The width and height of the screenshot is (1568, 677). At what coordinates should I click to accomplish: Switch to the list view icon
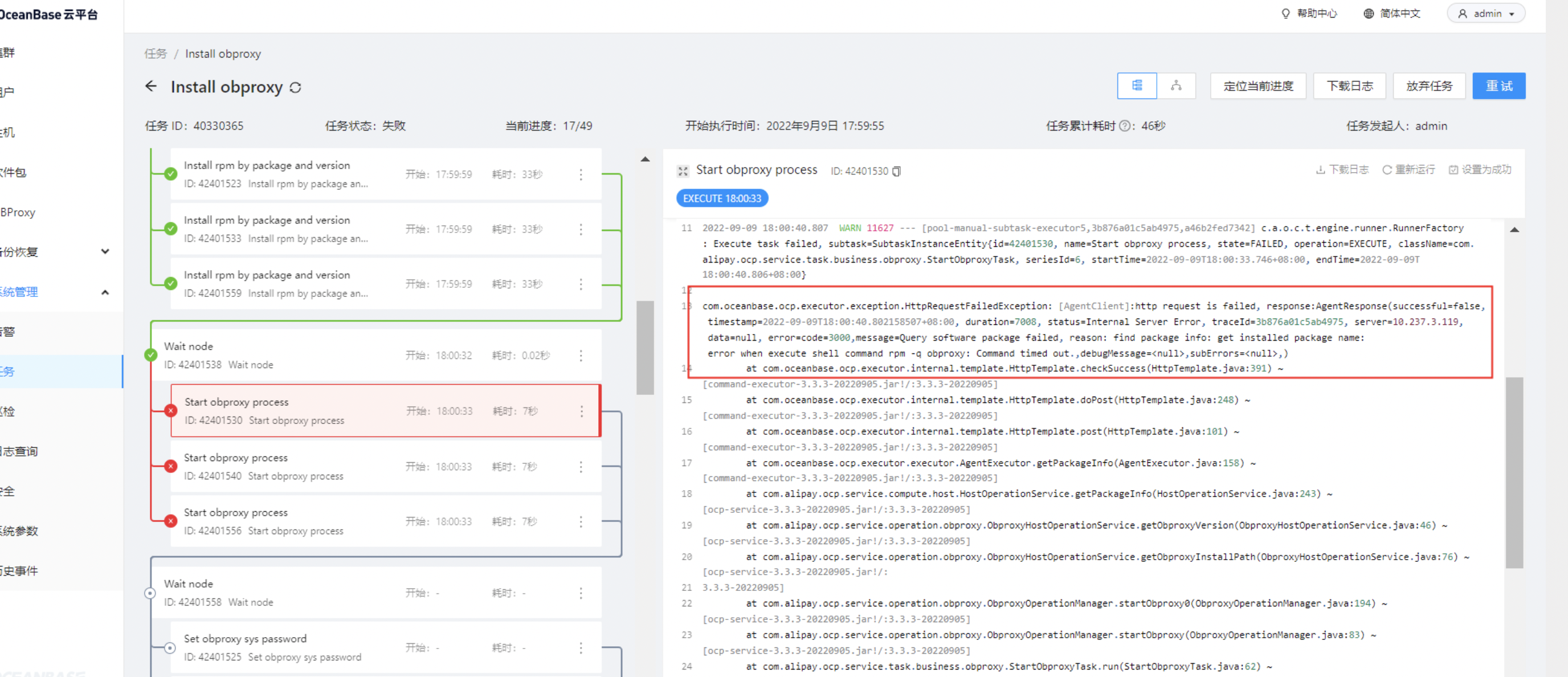point(1137,86)
